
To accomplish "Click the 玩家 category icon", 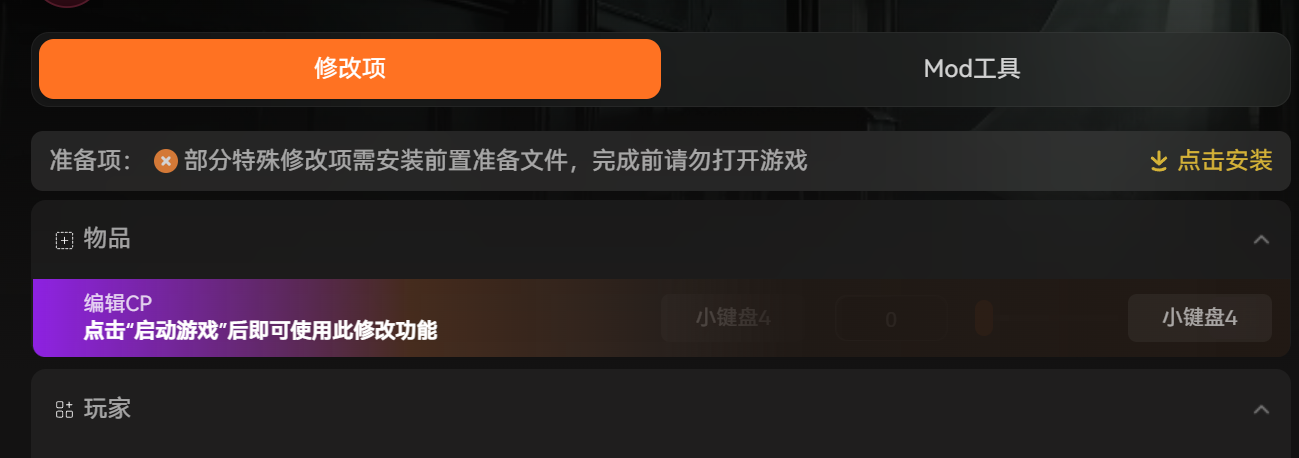I will pos(64,409).
